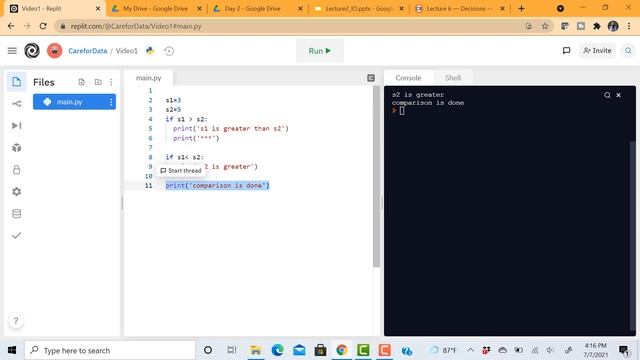
Task: Click highlighted print('comparison is done') line
Action: pos(218,185)
